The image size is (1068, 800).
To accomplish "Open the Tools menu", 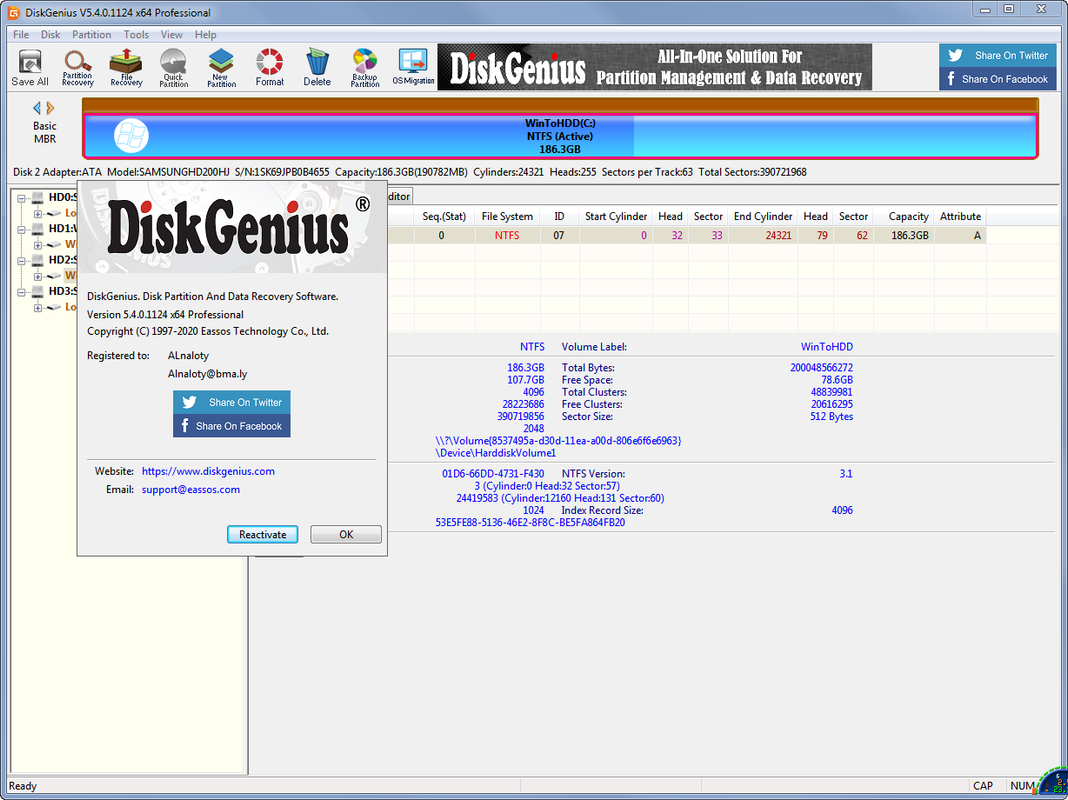I will [136, 35].
